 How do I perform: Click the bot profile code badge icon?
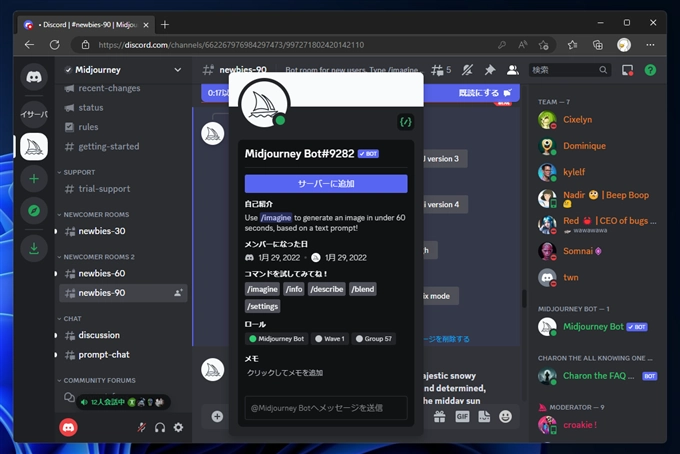(x=405, y=122)
